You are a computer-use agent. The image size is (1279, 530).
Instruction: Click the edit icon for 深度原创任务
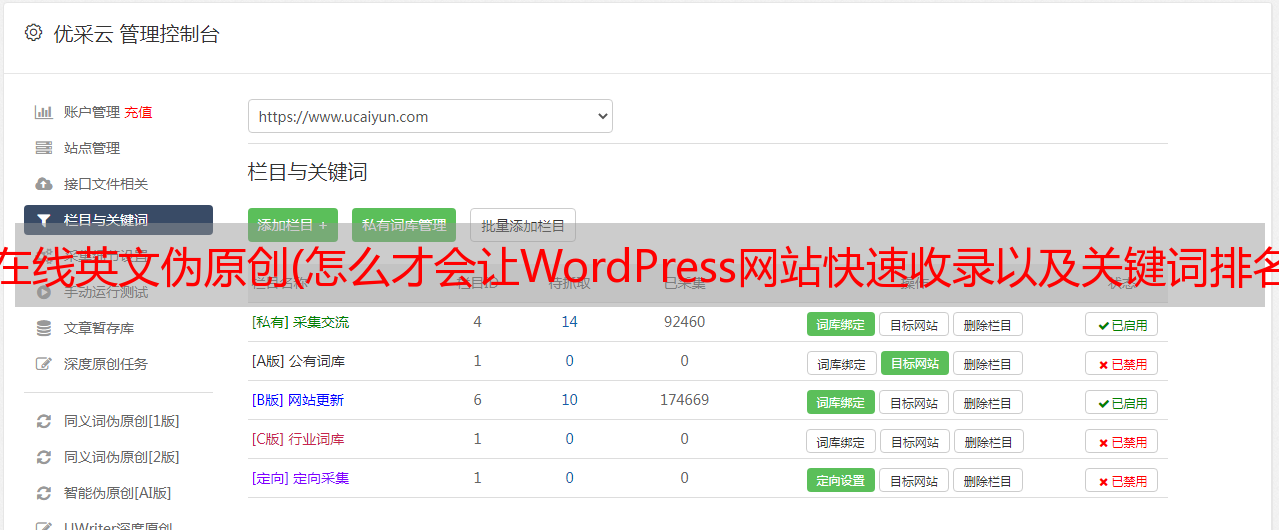point(44,364)
